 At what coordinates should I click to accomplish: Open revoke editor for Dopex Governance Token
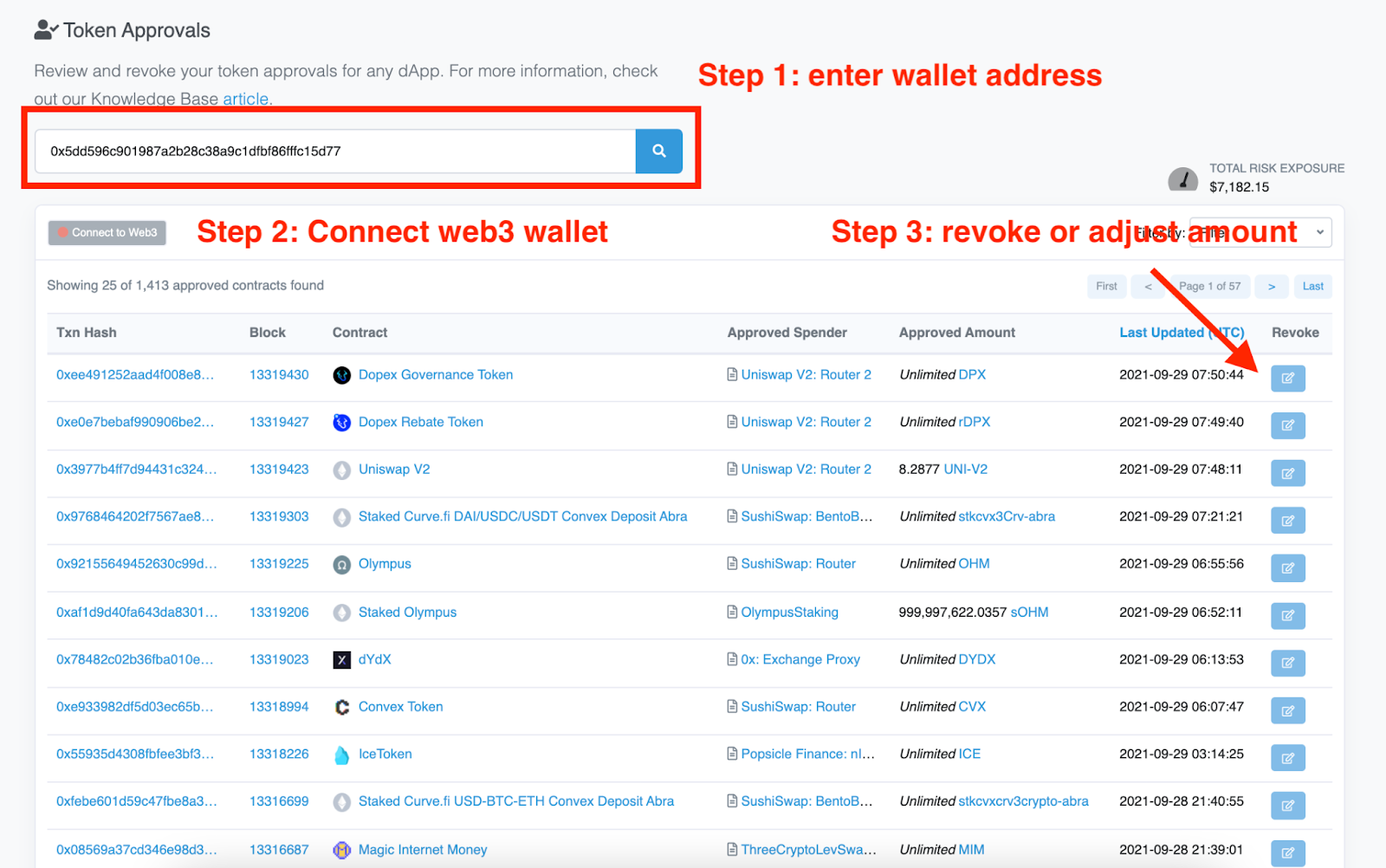pyautogui.click(x=1287, y=378)
